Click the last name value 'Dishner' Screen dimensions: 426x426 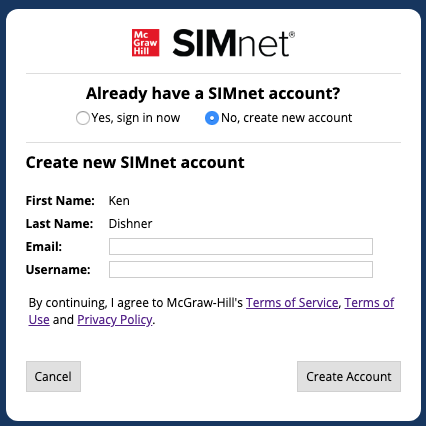pos(130,224)
